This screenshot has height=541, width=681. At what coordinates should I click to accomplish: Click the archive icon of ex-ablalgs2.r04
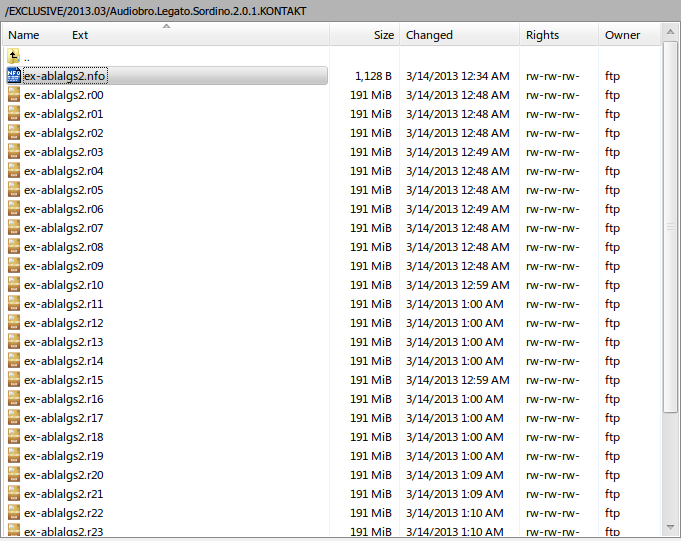(x=13, y=171)
